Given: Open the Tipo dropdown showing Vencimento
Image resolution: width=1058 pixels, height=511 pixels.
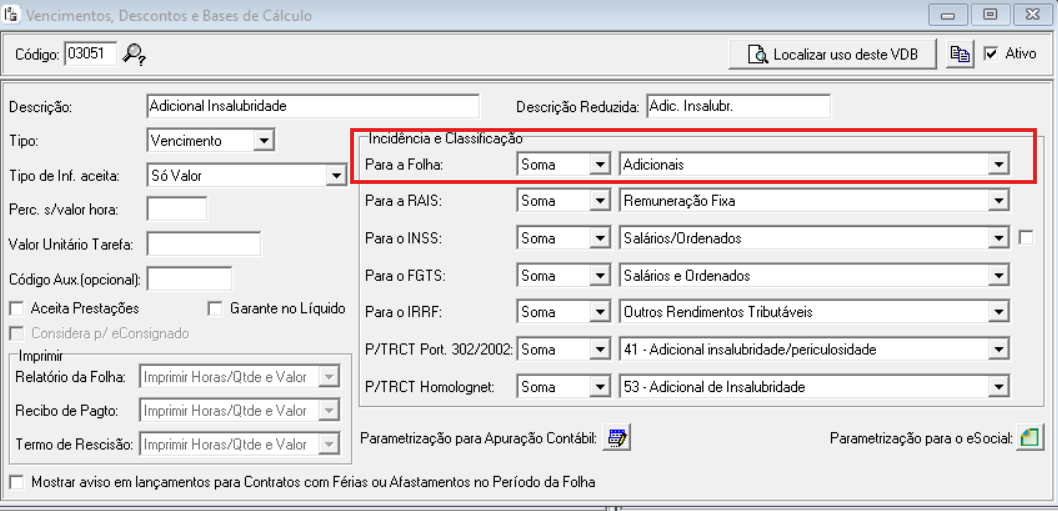Looking at the screenshot, I should point(263,141).
